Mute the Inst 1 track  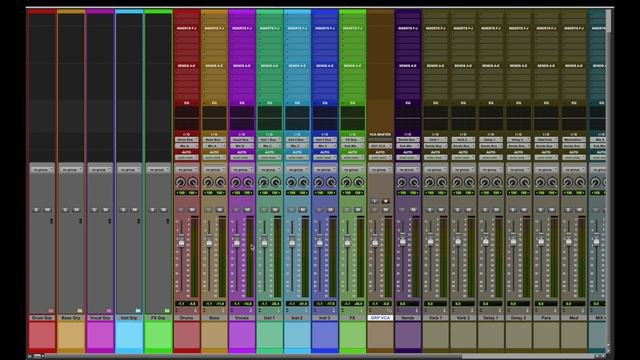[x=276, y=210]
